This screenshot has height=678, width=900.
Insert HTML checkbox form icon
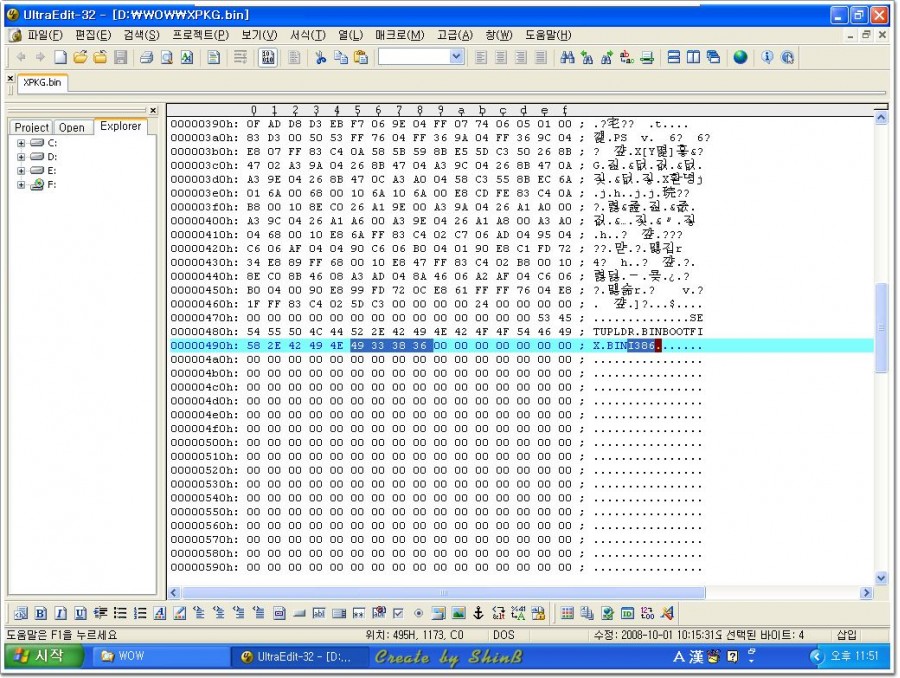398,613
